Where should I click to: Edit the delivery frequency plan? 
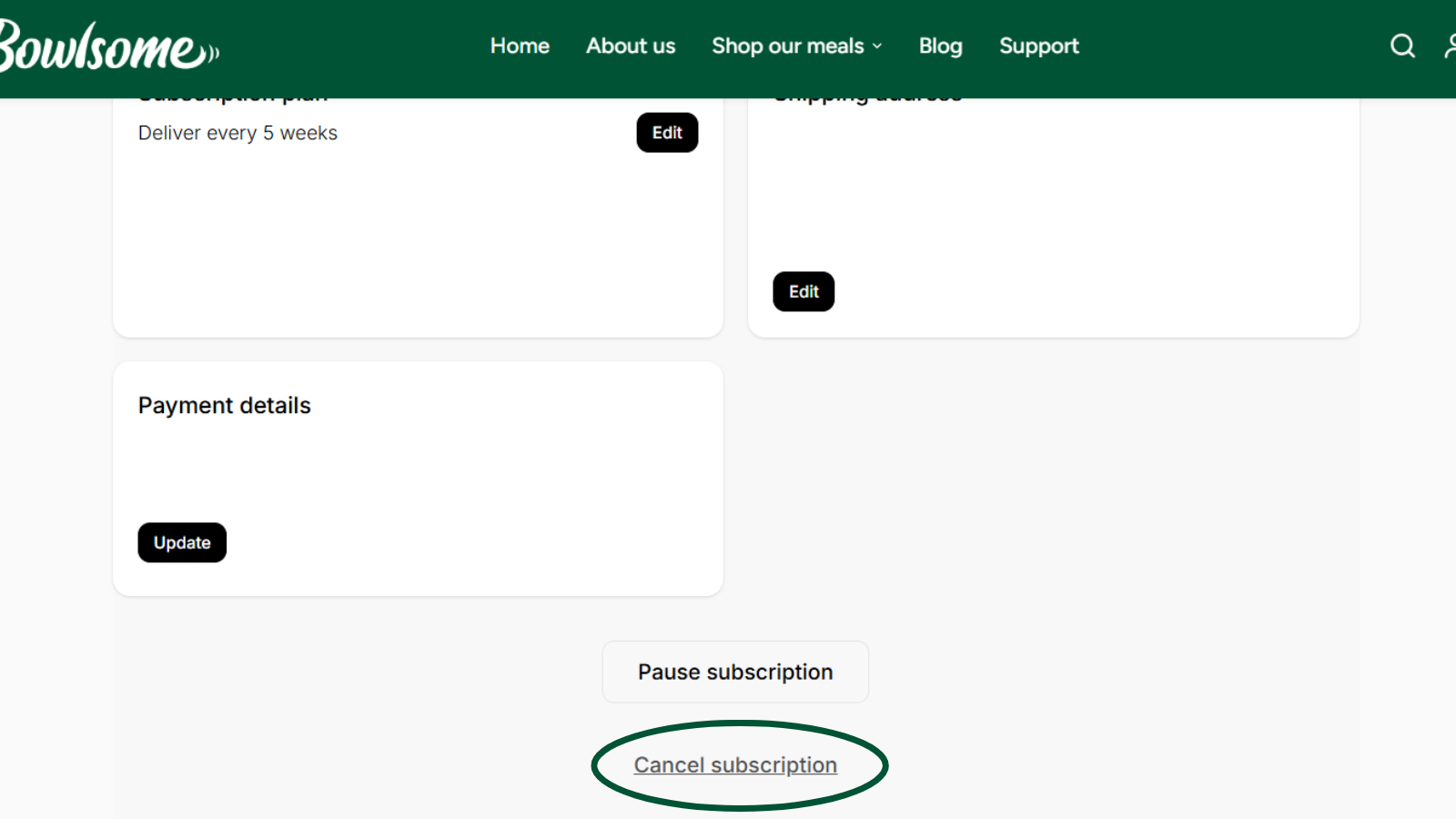click(667, 133)
